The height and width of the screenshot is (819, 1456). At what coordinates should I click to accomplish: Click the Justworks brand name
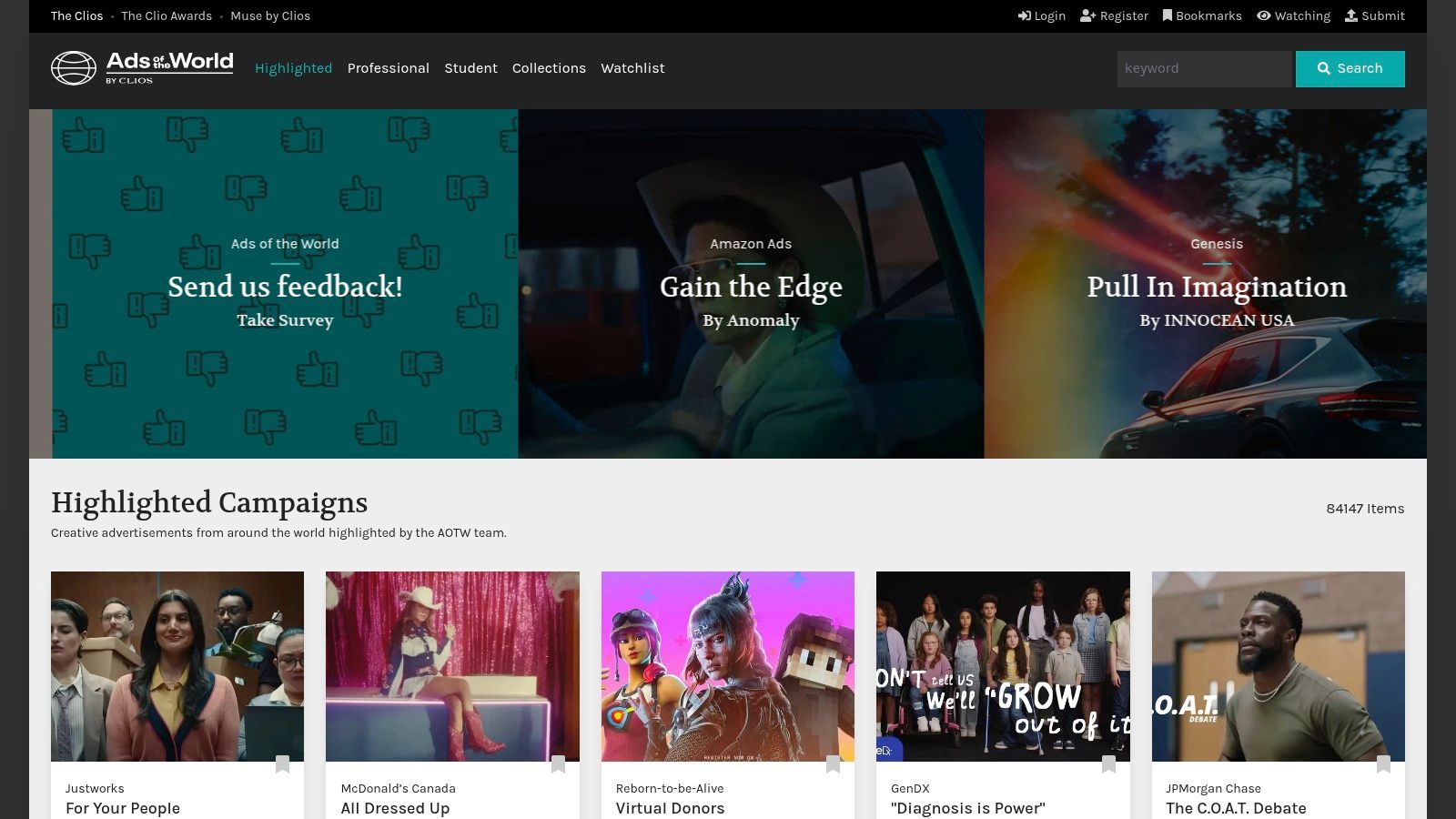coord(95,788)
